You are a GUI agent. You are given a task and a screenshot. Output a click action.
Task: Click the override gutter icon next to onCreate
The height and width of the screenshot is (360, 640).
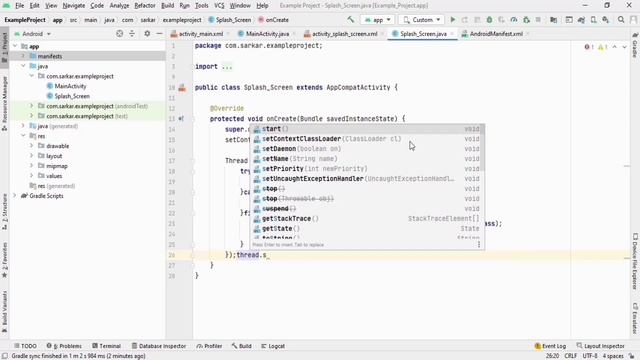click(x=181, y=119)
